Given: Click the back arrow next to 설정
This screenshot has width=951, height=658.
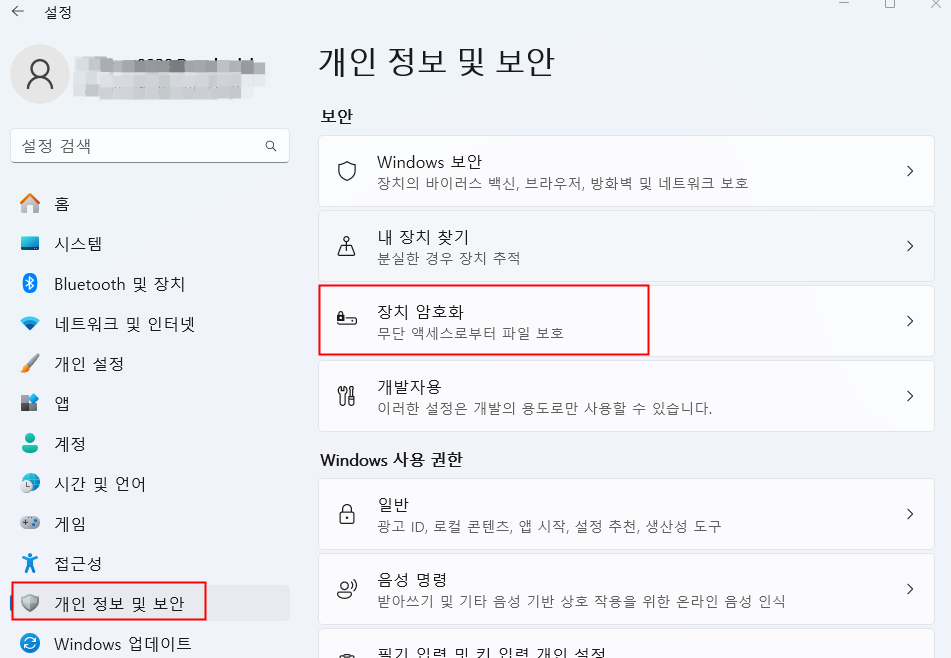Looking at the screenshot, I should coord(15,12).
